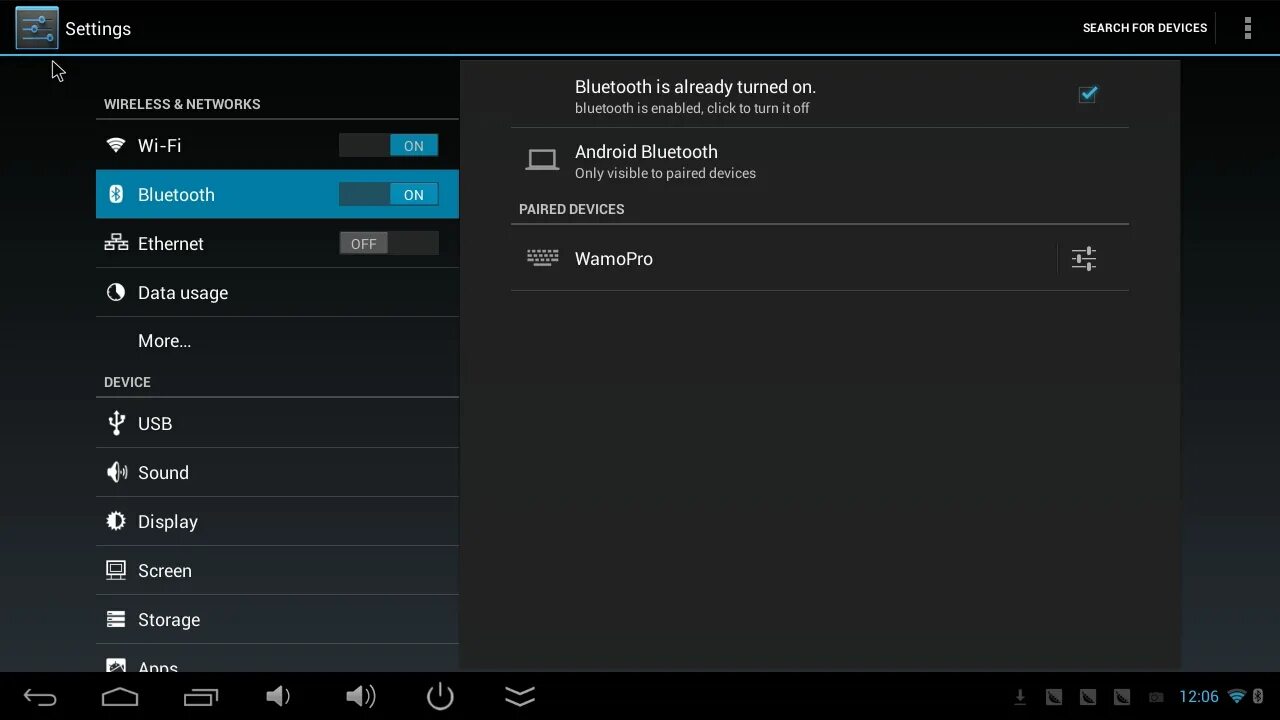Open the Data usage entry

(277, 293)
